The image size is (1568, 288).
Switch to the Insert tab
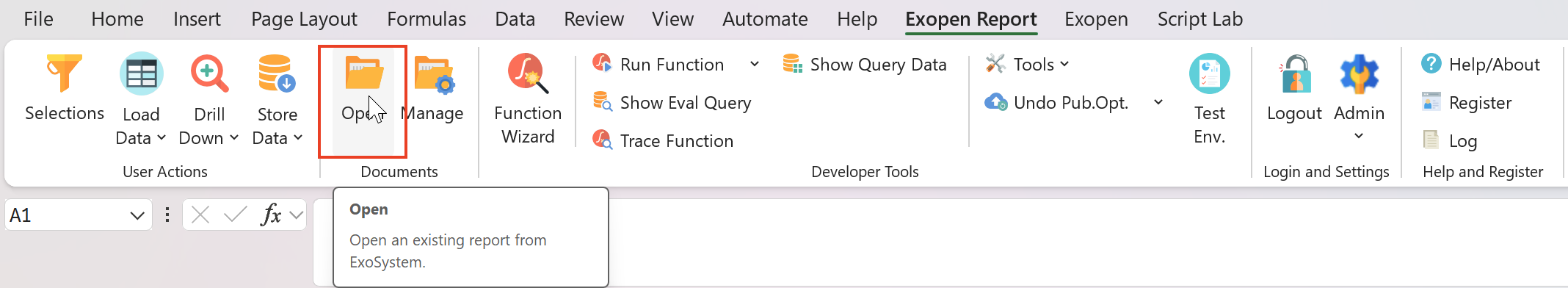click(197, 19)
